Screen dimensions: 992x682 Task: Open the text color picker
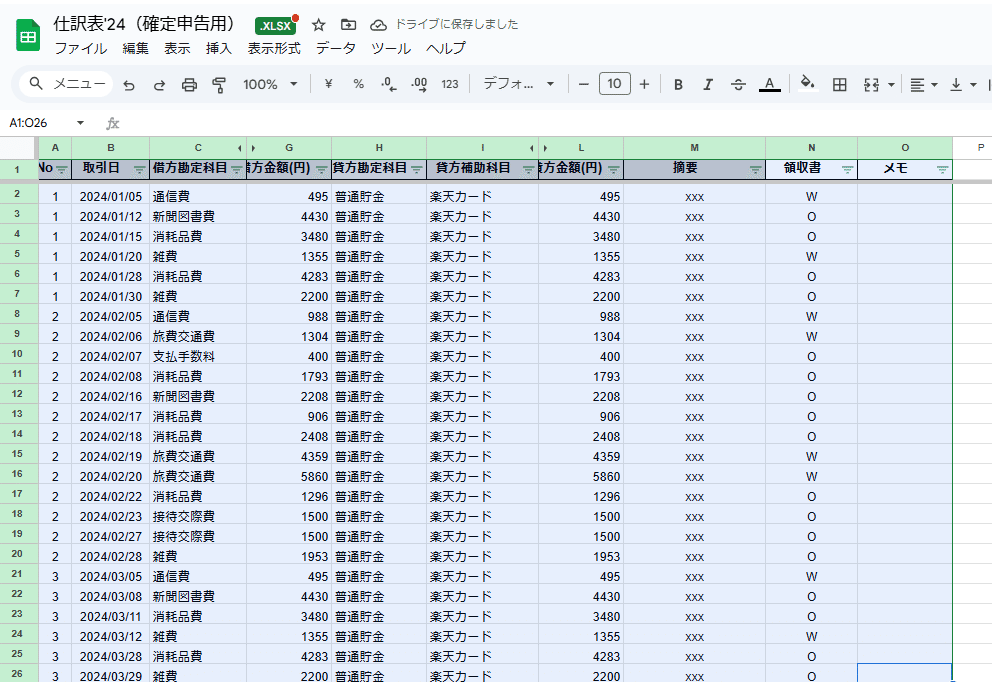pyautogui.click(x=769, y=84)
